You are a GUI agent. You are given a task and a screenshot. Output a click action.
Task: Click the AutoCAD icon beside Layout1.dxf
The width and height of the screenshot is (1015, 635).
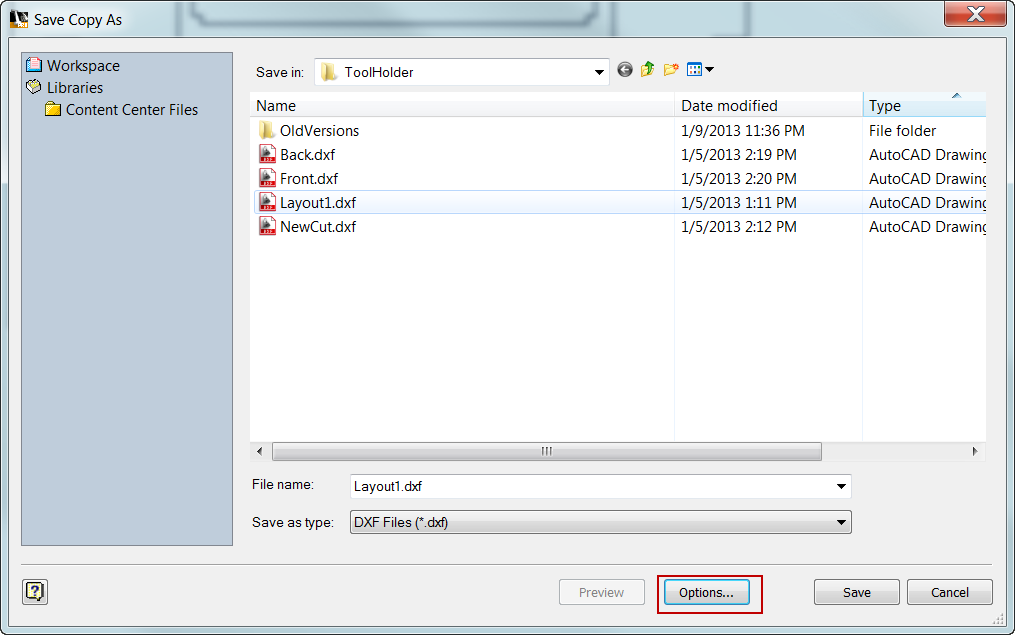[267, 202]
